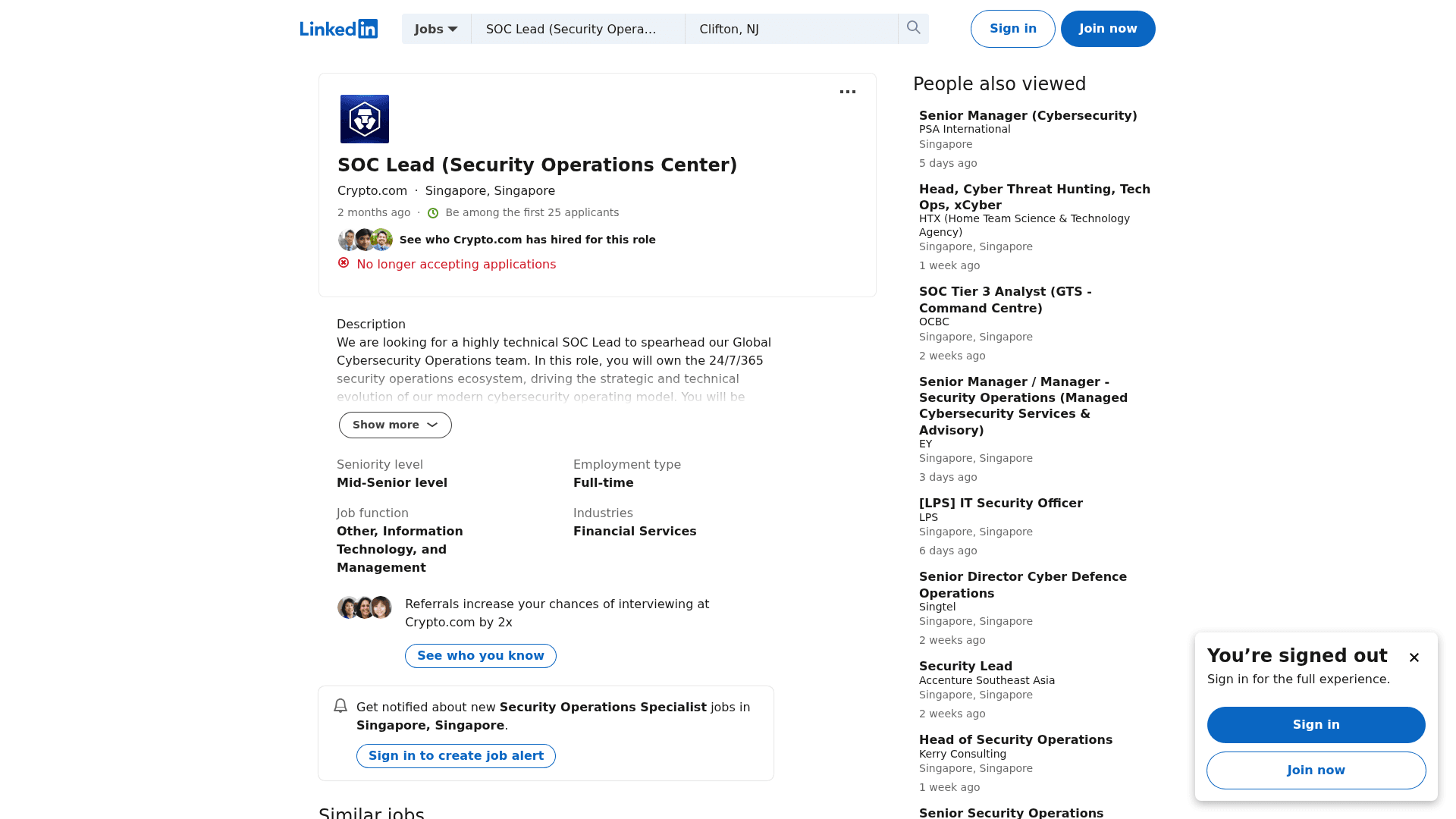Open Head, Cyber Threat Hunting job listing
This screenshot has width=1456, height=819.
[x=1034, y=197]
